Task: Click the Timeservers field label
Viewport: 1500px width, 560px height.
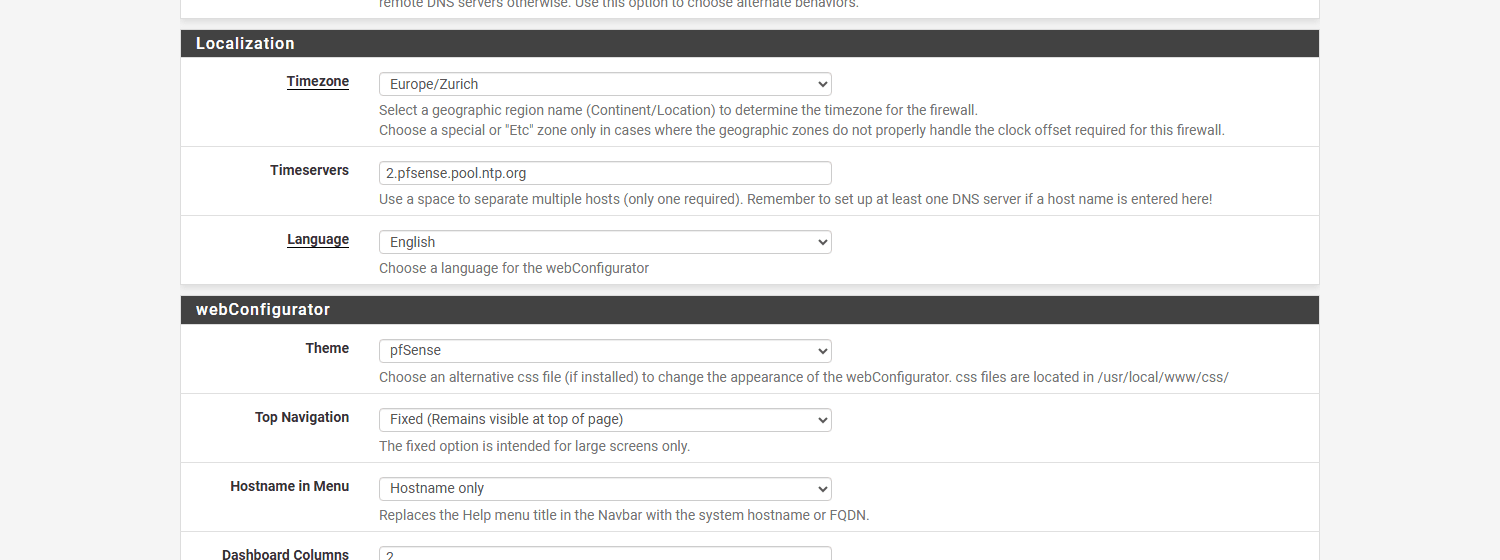Action: (x=310, y=170)
